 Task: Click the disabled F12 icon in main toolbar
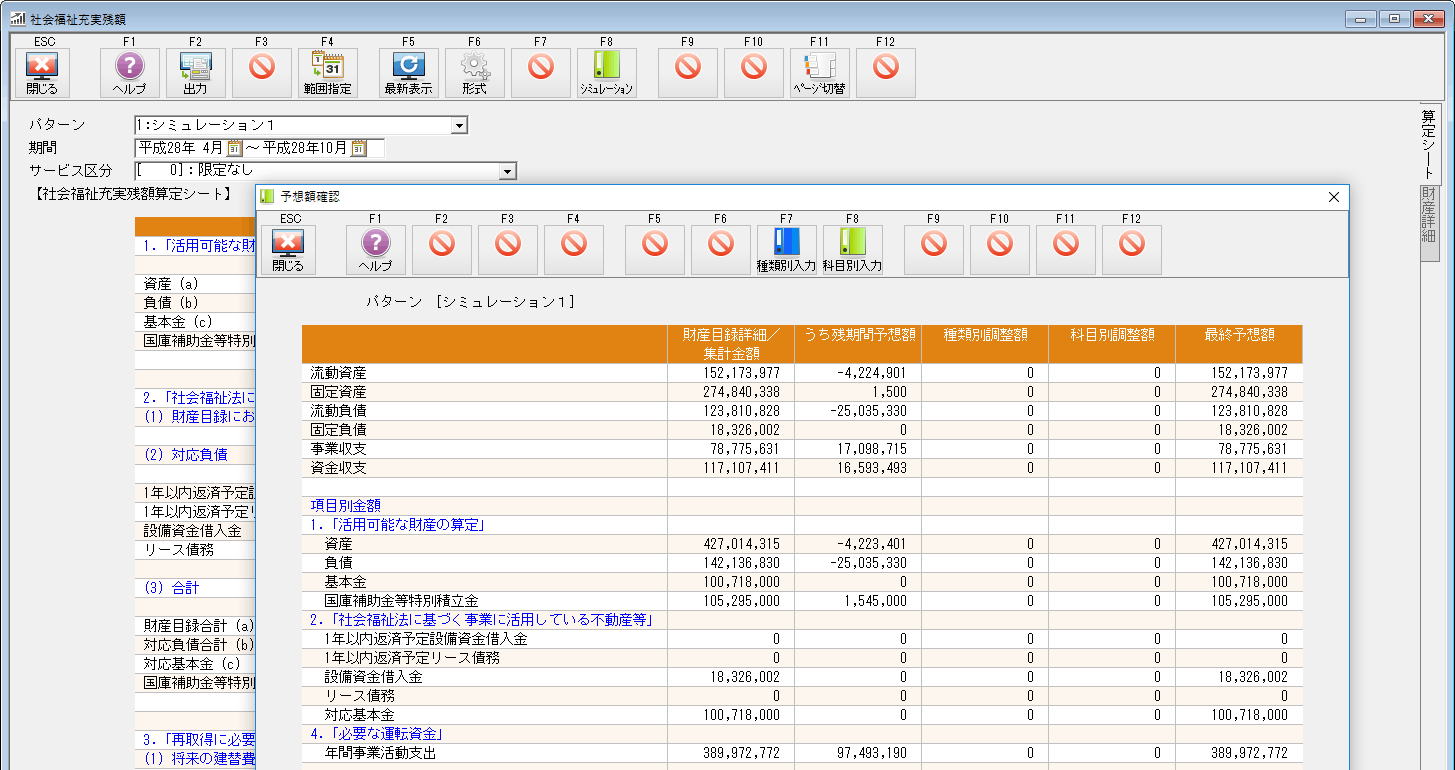886,72
